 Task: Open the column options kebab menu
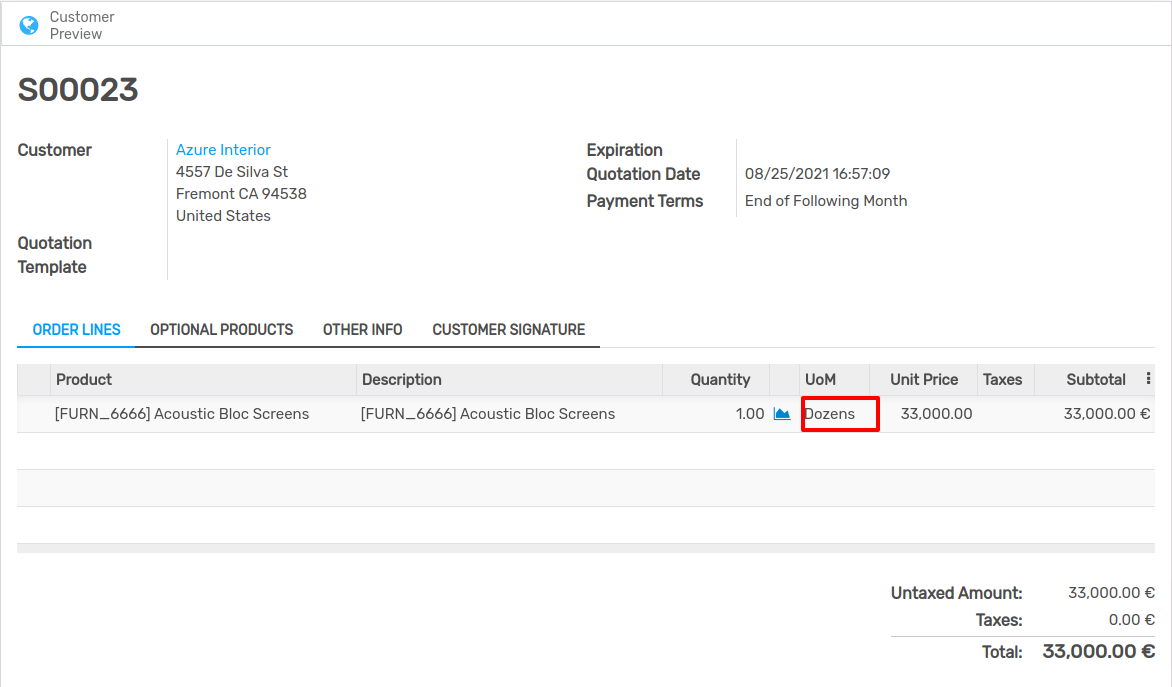pyautogui.click(x=1148, y=379)
